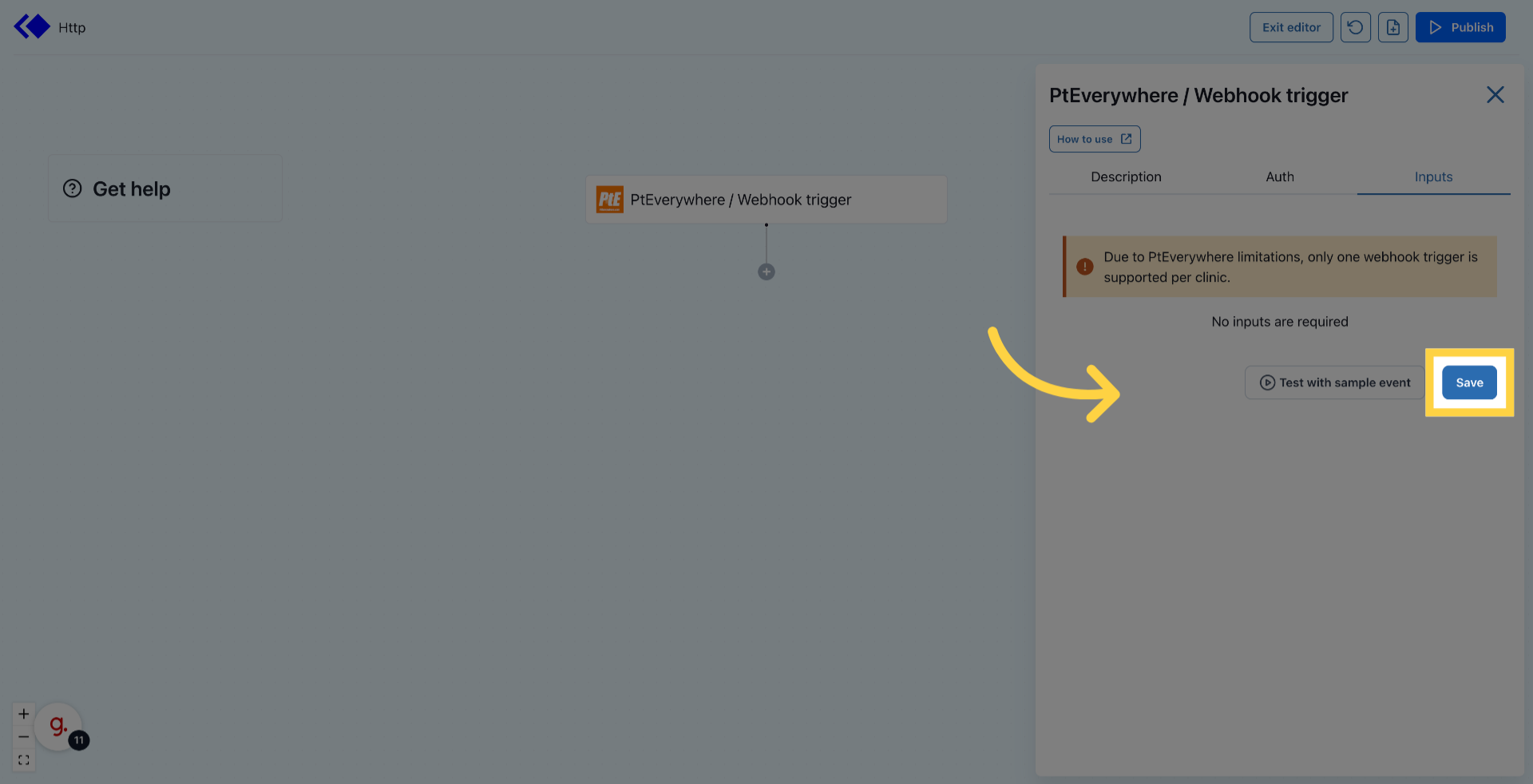
Task: Click the PtEverywhere limitations warning message
Action: click(1280, 267)
